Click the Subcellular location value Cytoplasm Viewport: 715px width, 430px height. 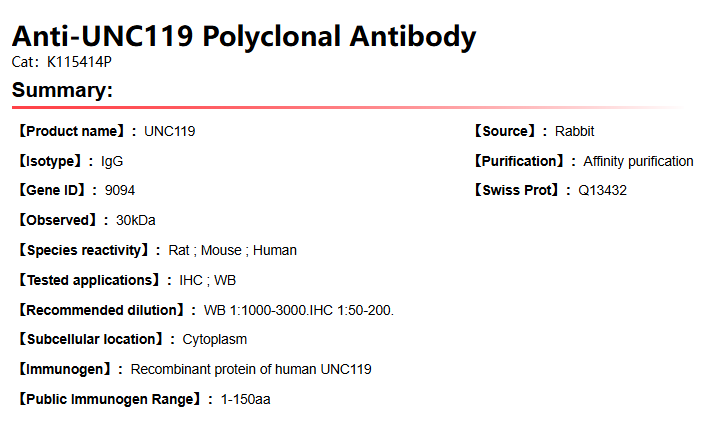[215, 339]
